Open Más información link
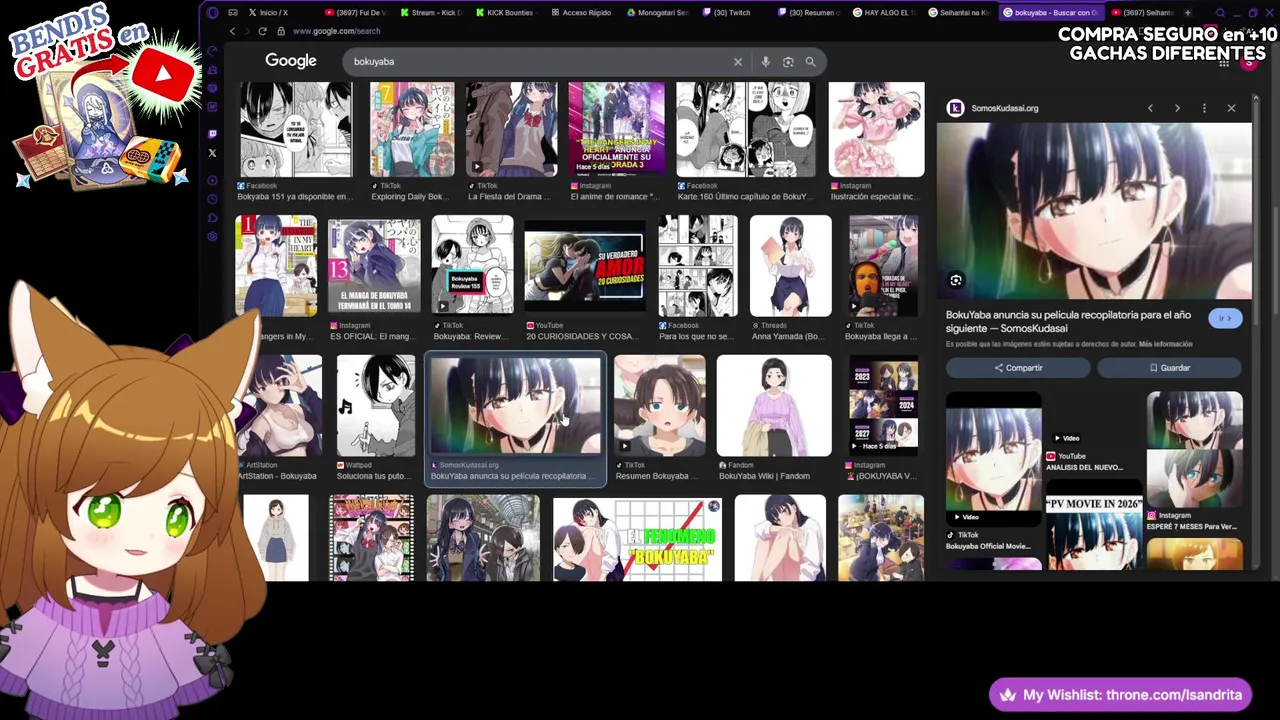 [x=1166, y=344]
